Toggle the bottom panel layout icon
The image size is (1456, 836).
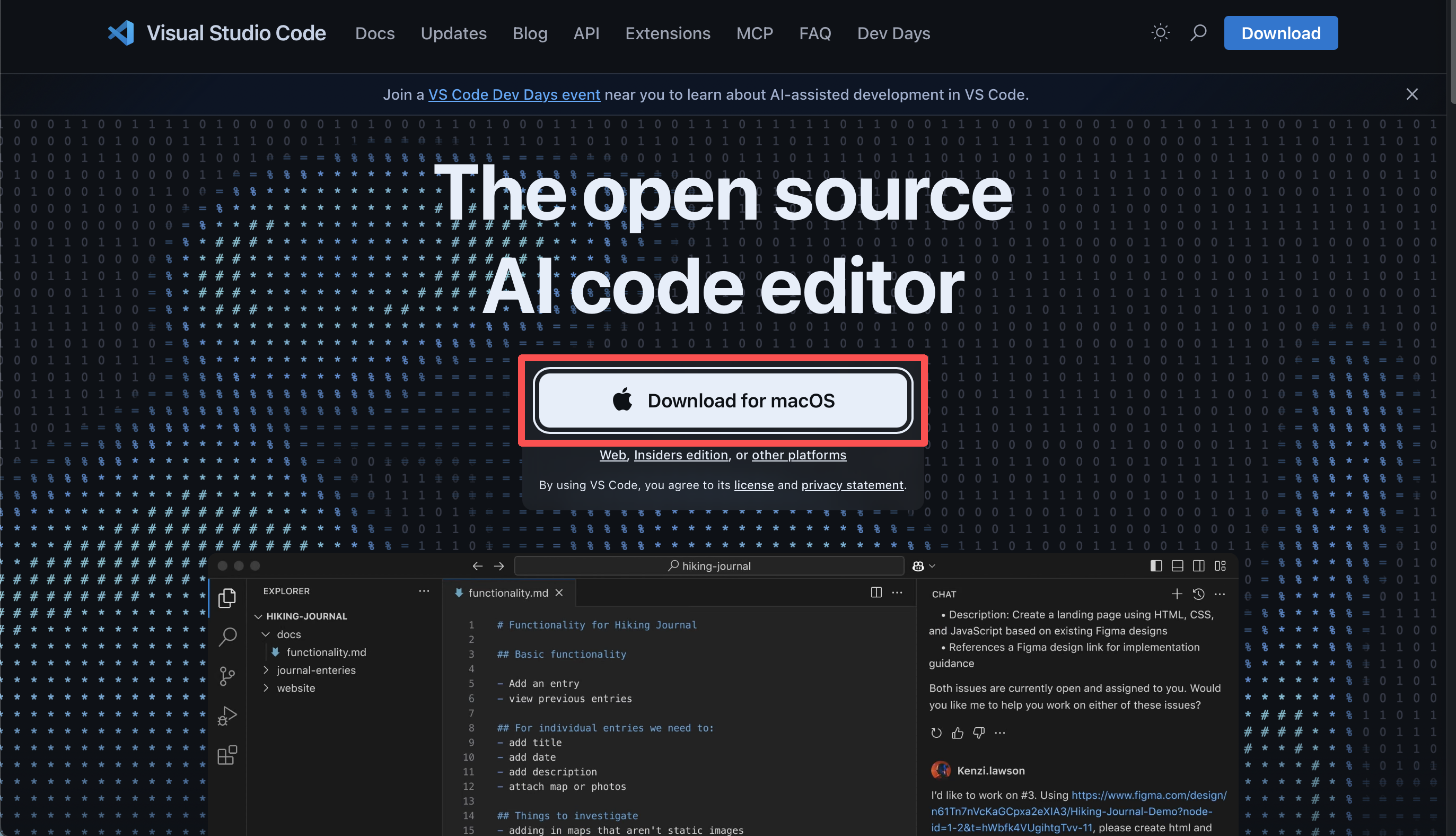pyautogui.click(x=1177, y=565)
